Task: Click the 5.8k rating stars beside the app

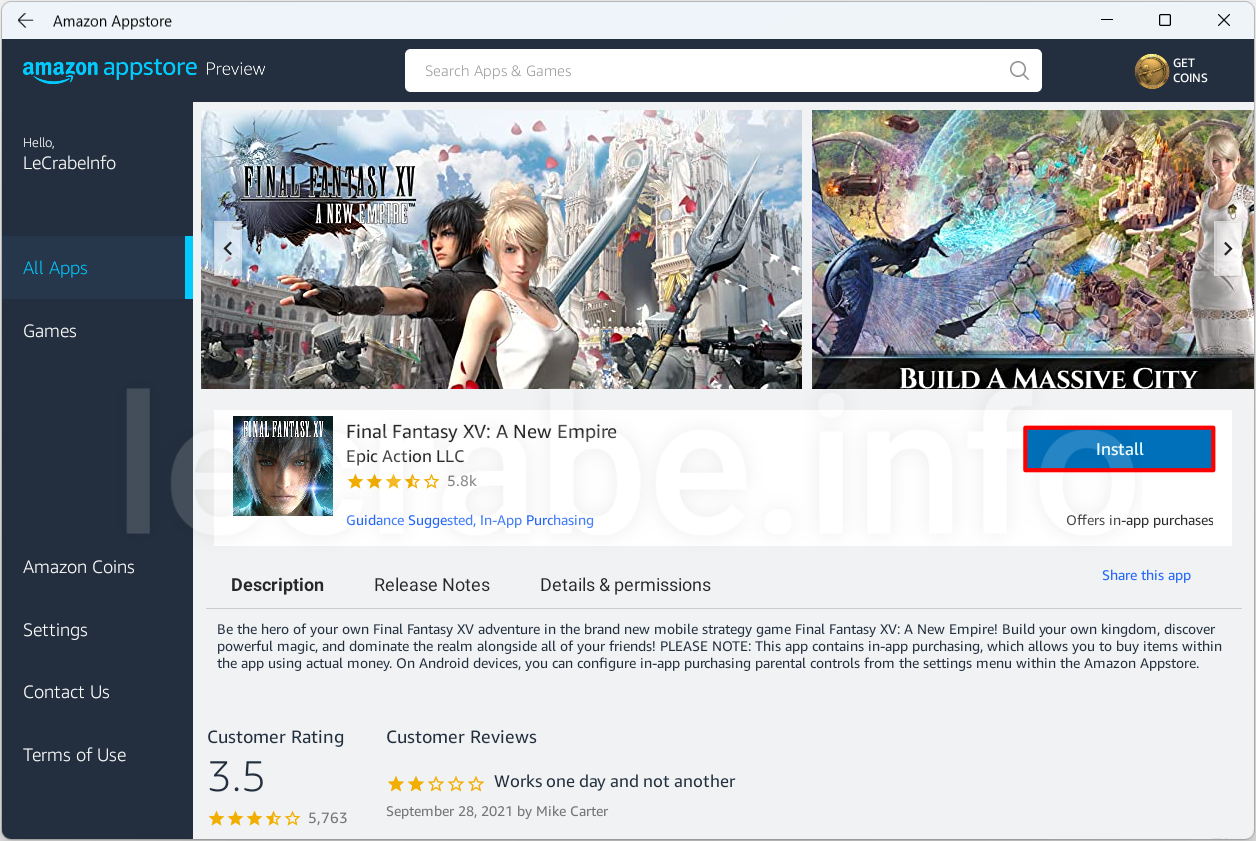Action: pyautogui.click(x=393, y=481)
